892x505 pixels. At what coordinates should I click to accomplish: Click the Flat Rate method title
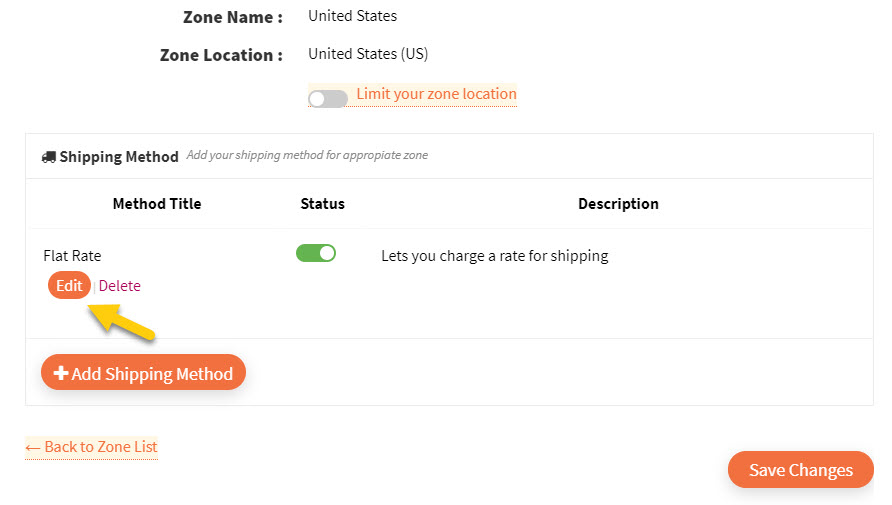pos(72,256)
